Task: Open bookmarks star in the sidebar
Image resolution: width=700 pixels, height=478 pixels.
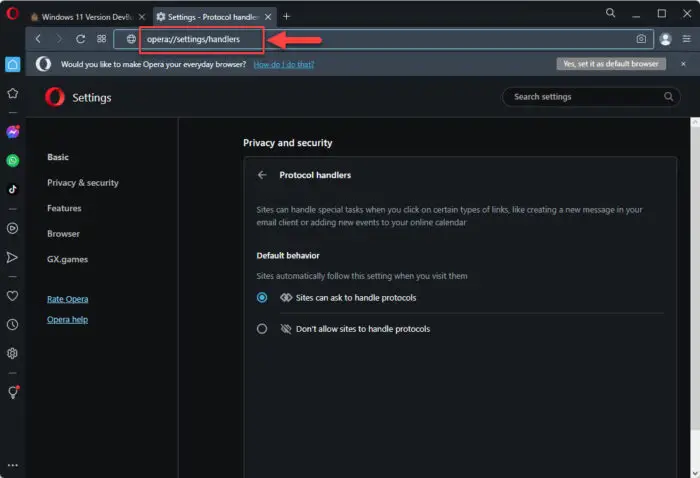Action: pyautogui.click(x=12, y=93)
